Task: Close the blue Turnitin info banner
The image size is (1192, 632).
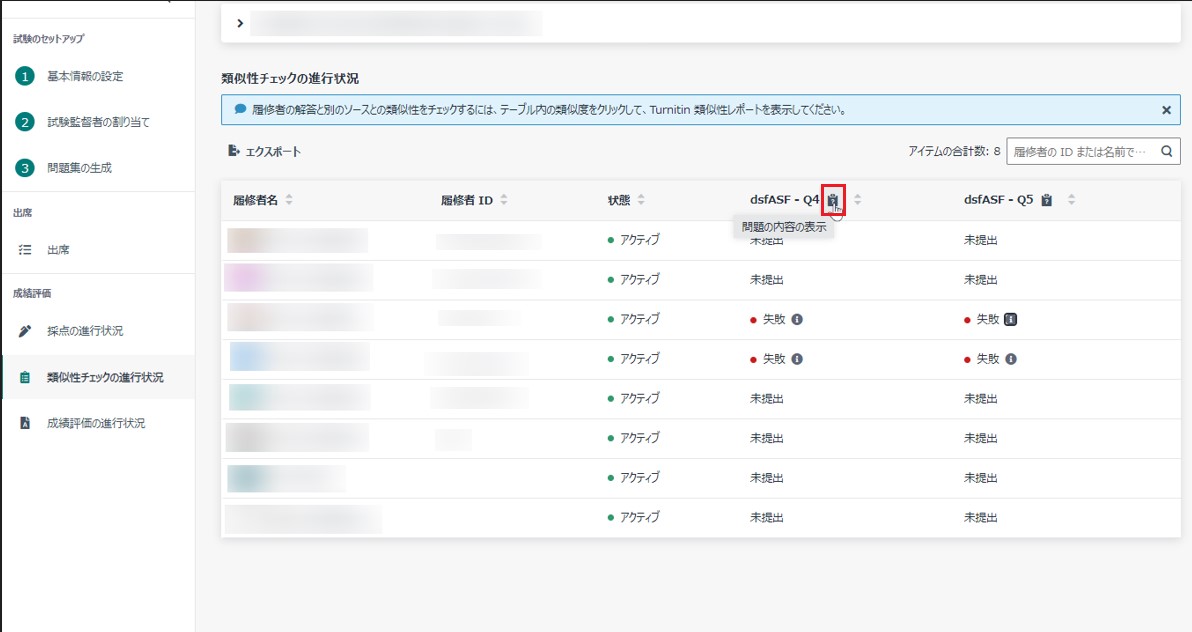Action: (x=1166, y=110)
